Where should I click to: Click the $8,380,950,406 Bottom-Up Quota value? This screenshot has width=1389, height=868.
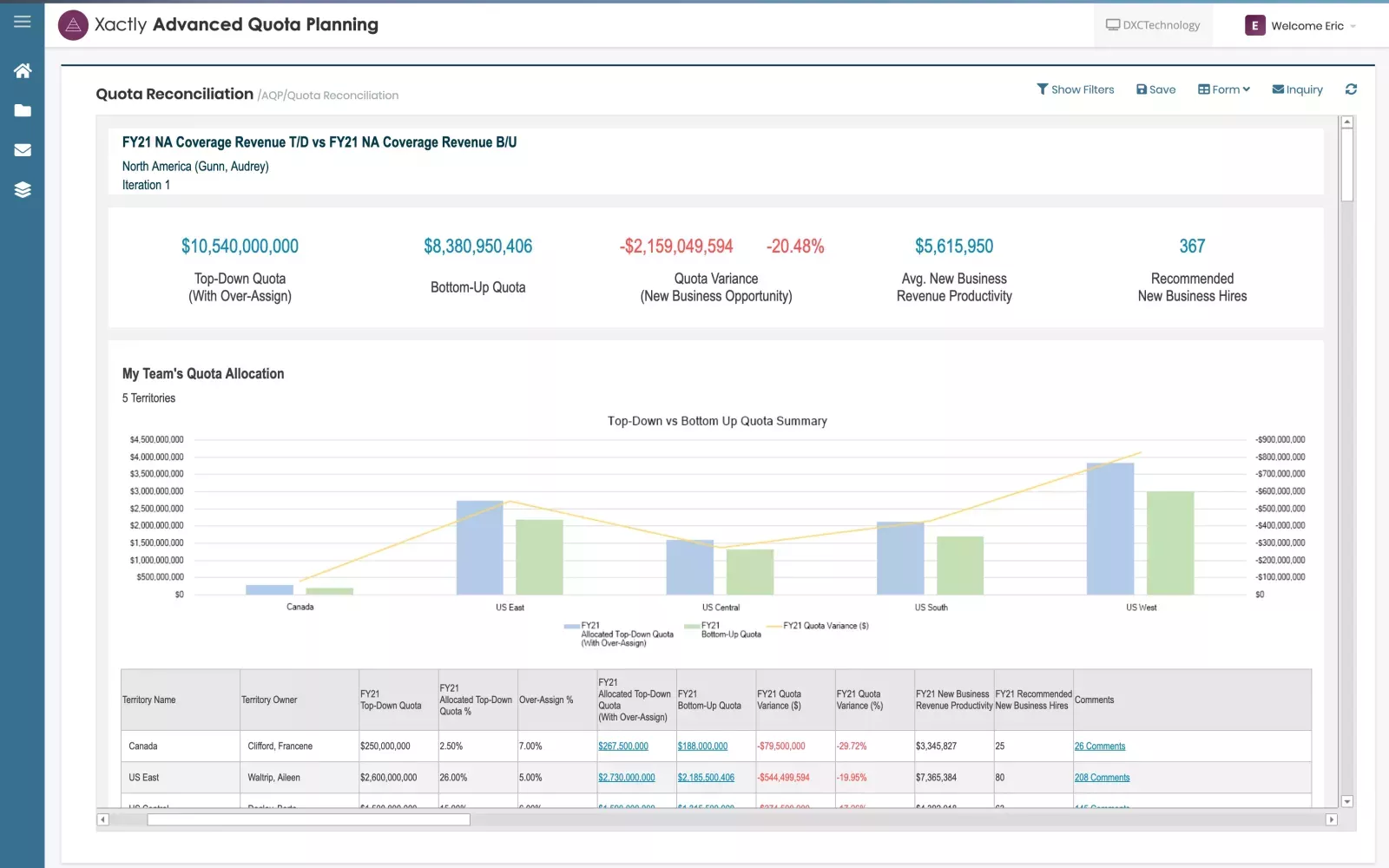pyautogui.click(x=478, y=247)
